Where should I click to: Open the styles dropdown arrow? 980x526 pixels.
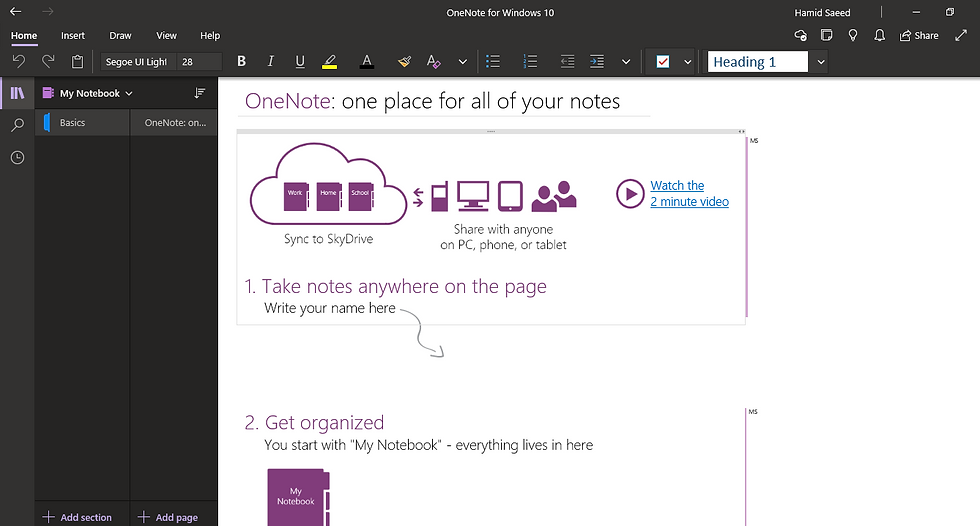pyautogui.click(x=821, y=62)
